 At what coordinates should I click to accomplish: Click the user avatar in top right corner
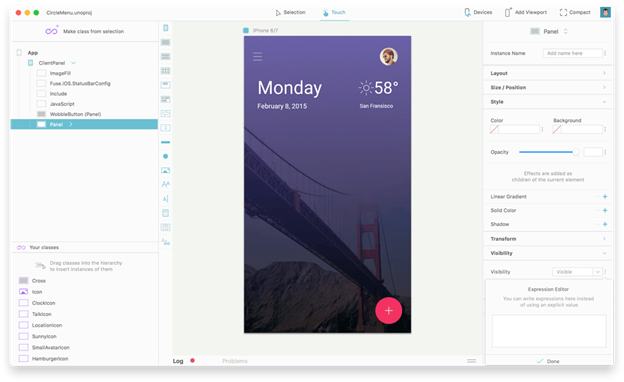click(x=605, y=12)
